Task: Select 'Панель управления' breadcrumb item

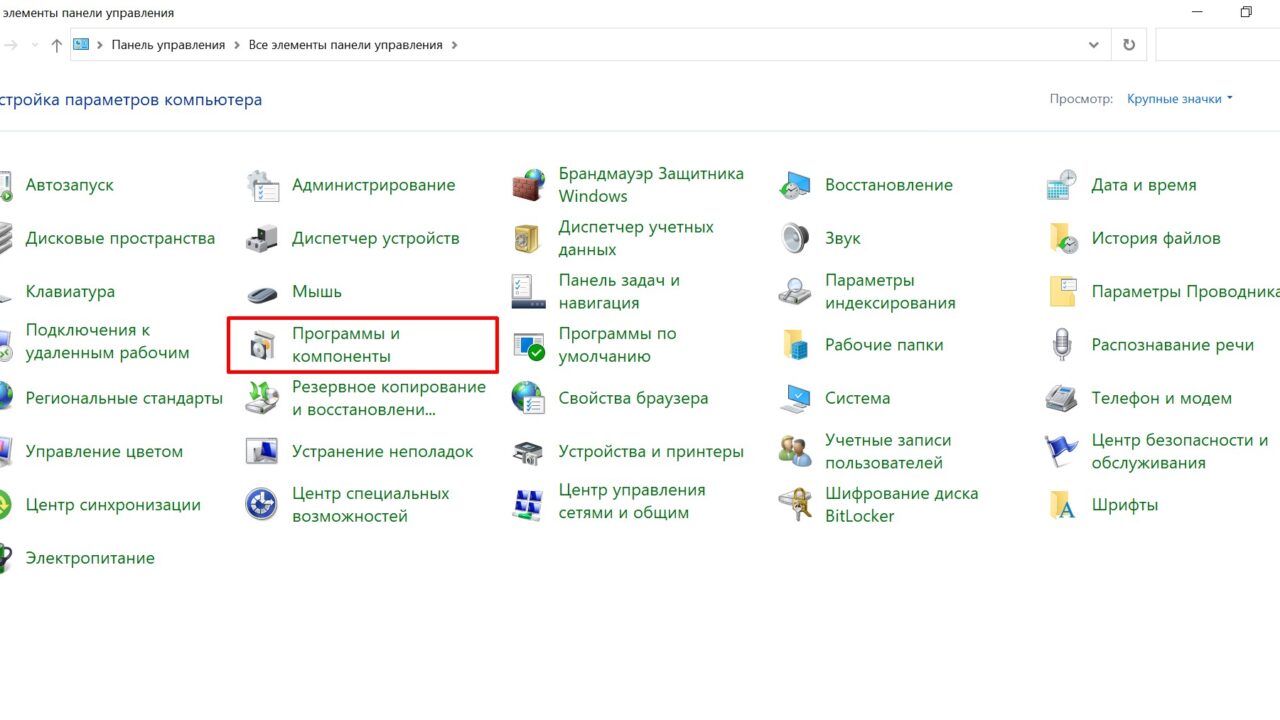Action: click(169, 45)
